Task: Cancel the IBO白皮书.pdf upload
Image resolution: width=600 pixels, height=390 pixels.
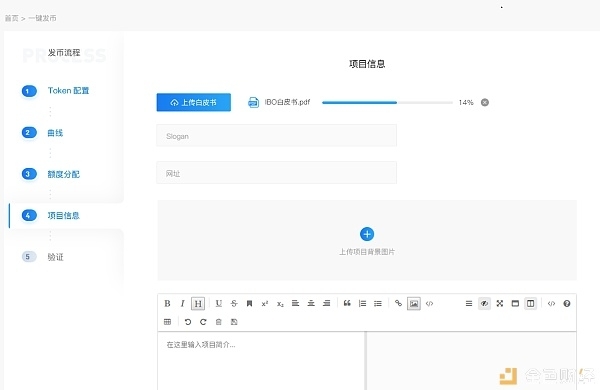Action: (485, 102)
